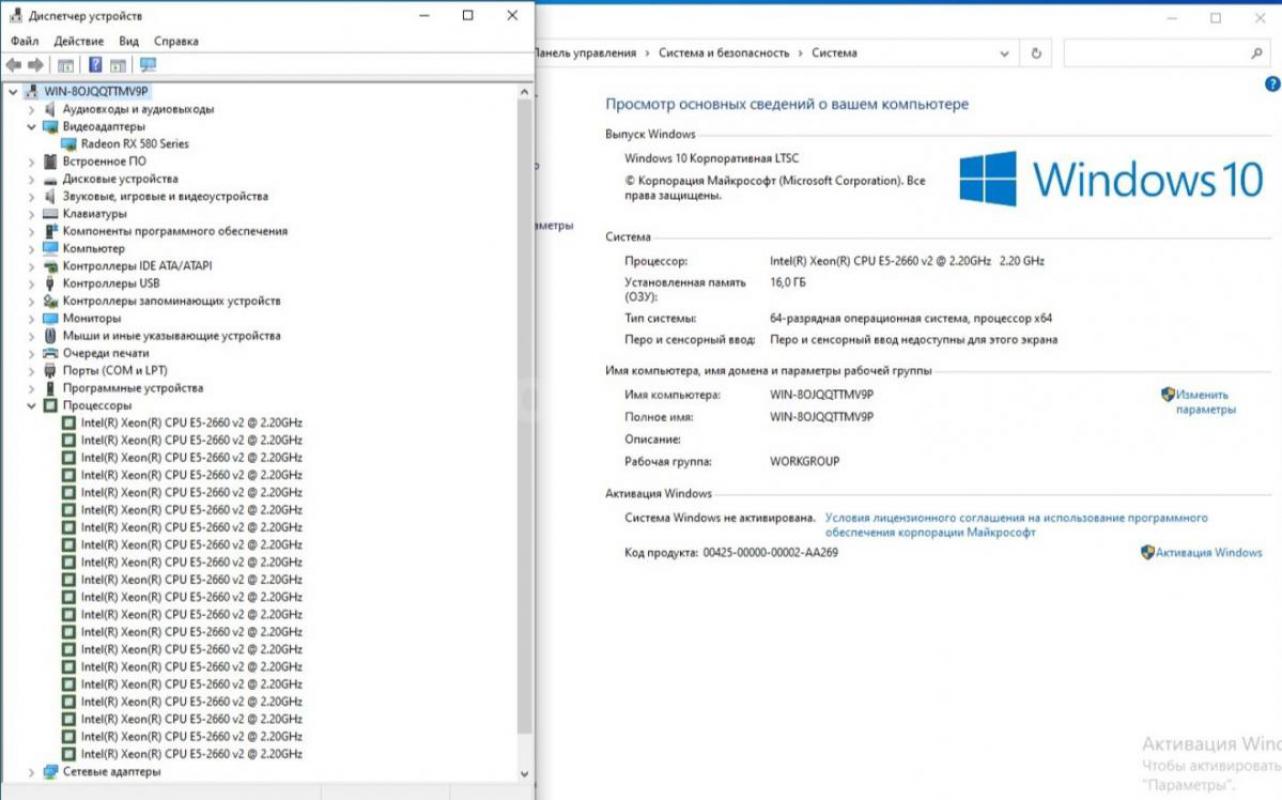Click the speaker icon beside Аудиовходы и аудиовыходы

51,109
